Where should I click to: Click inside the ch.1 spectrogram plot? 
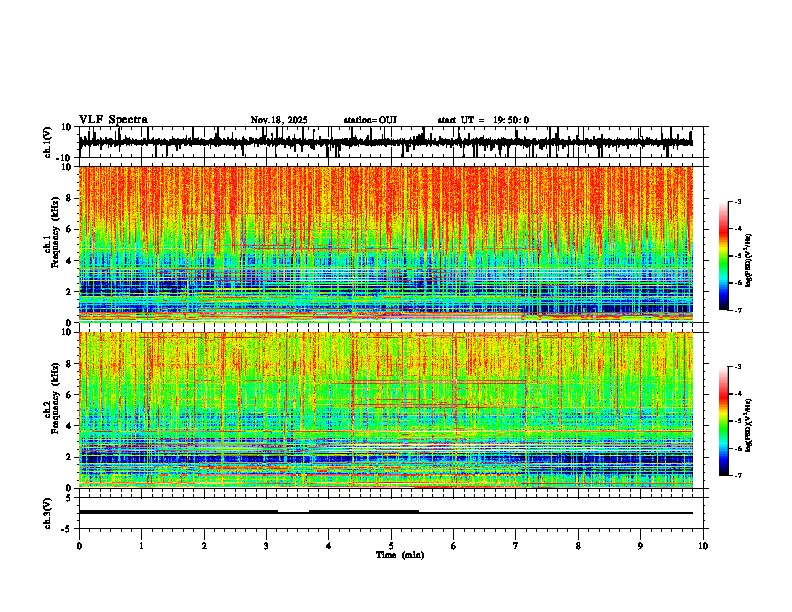[386, 244]
